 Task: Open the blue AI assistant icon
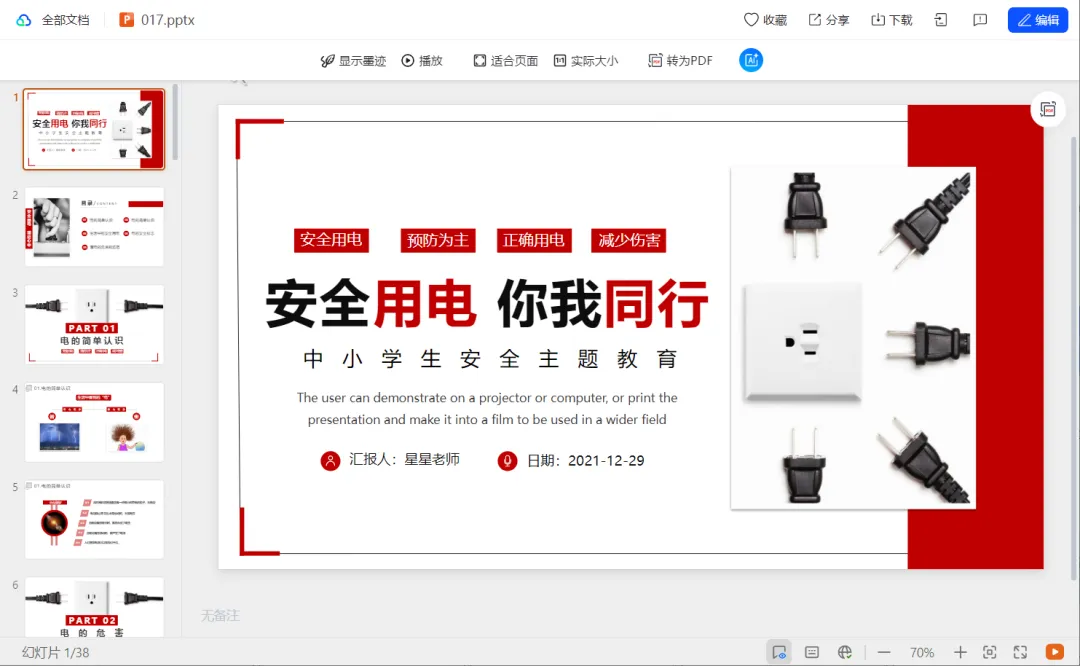[751, 60]
